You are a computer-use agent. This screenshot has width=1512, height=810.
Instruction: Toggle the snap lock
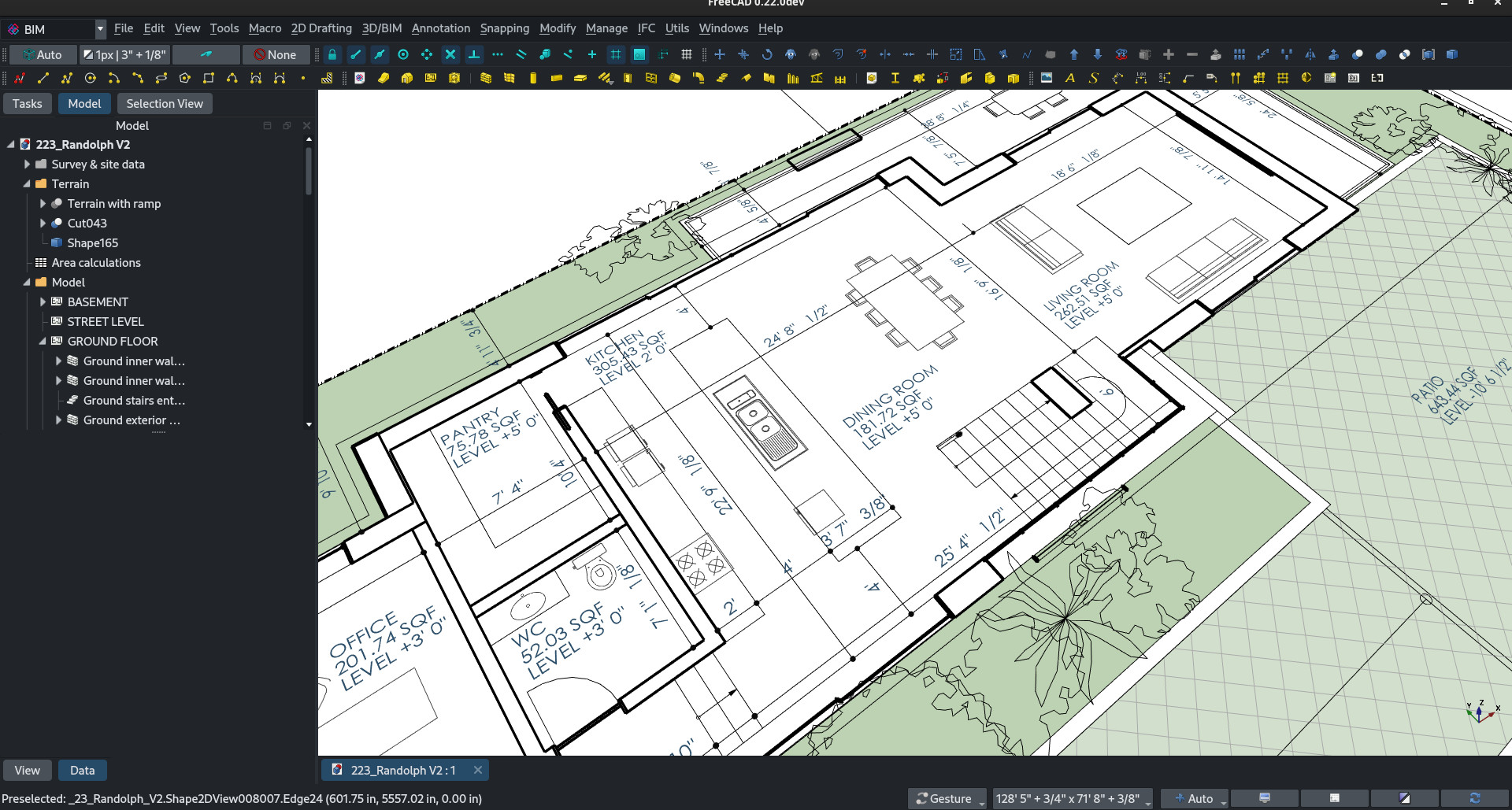(332, 54)
